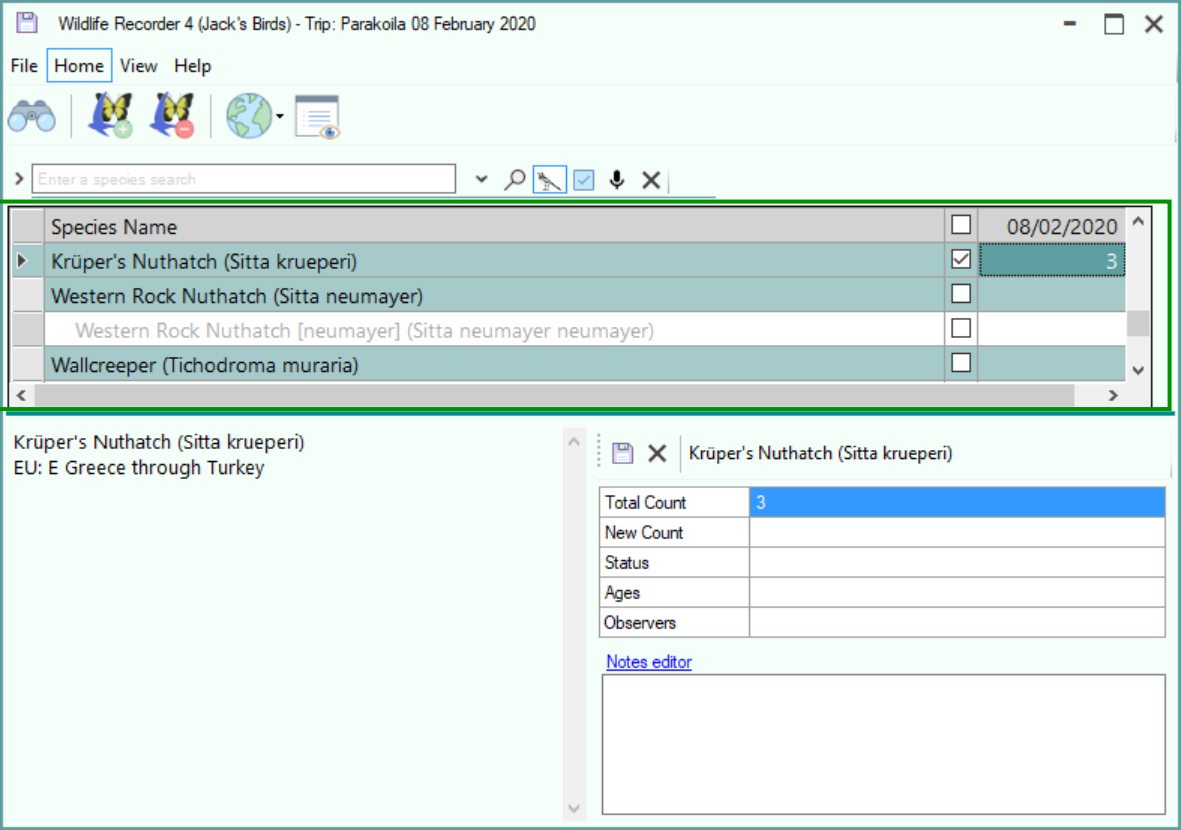Image resolution: width=1181 pixels, height=830 pixels.
Task: Select the Western Rock Nuthatch [neumayer] subspecies row
Action: pos(494,330)
